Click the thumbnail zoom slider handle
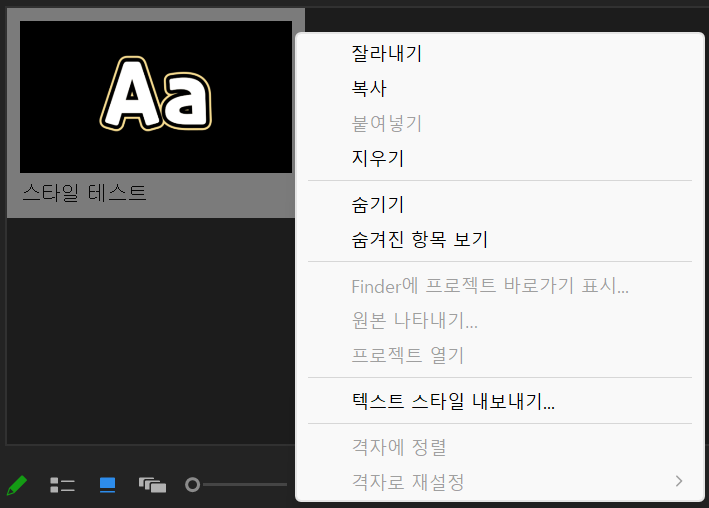Image resolution: width=709 pixels, height=508 pixels. click(193, 484)
